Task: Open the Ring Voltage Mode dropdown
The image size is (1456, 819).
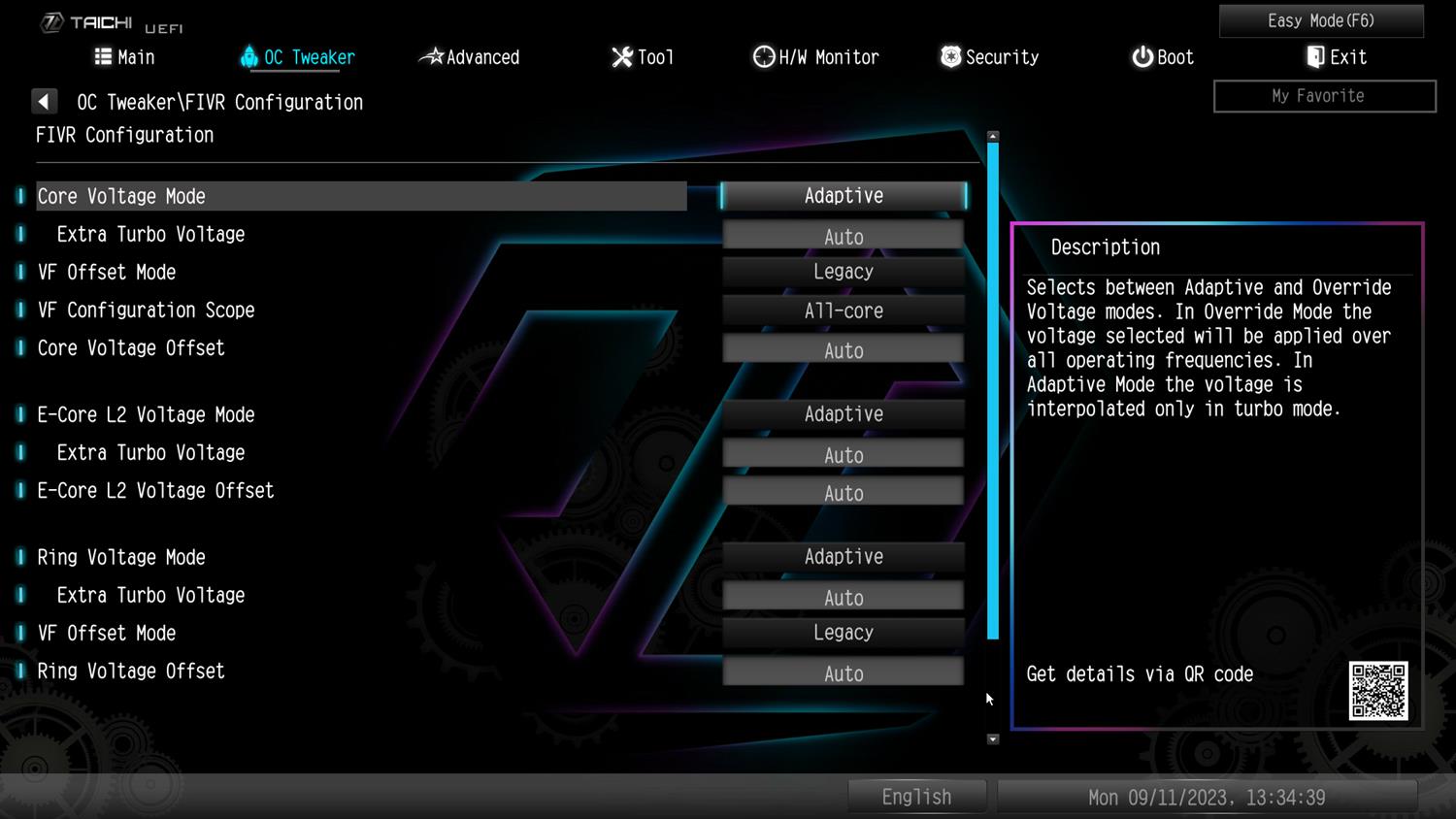Action: (x=844, y=557)
